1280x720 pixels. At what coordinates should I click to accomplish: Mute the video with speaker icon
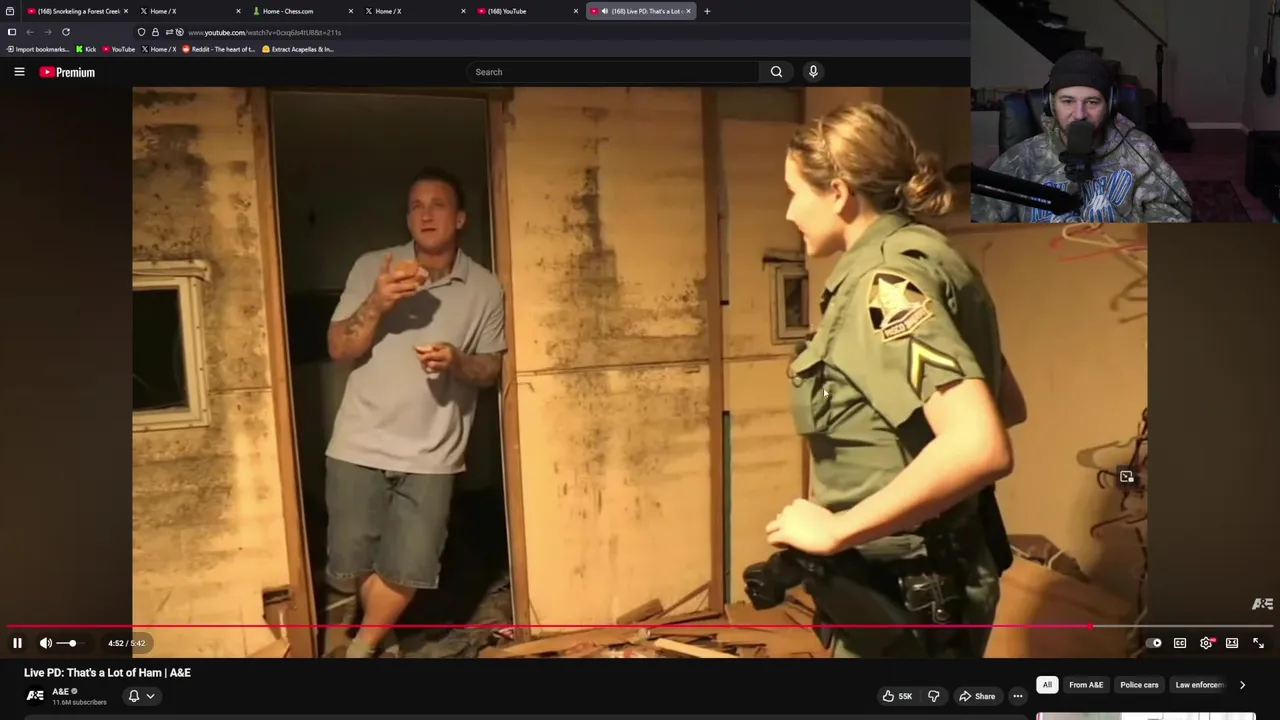pos(45,643)
